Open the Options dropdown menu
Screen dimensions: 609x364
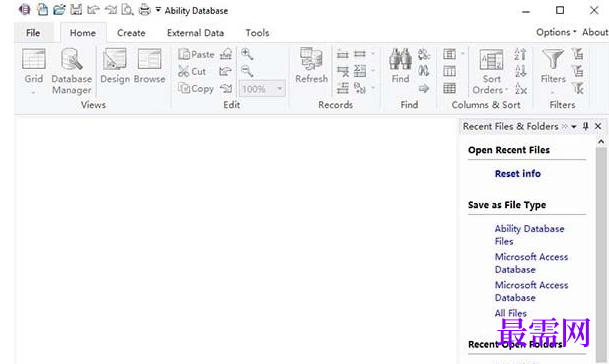pyautogui.click(x=556, y=32)
